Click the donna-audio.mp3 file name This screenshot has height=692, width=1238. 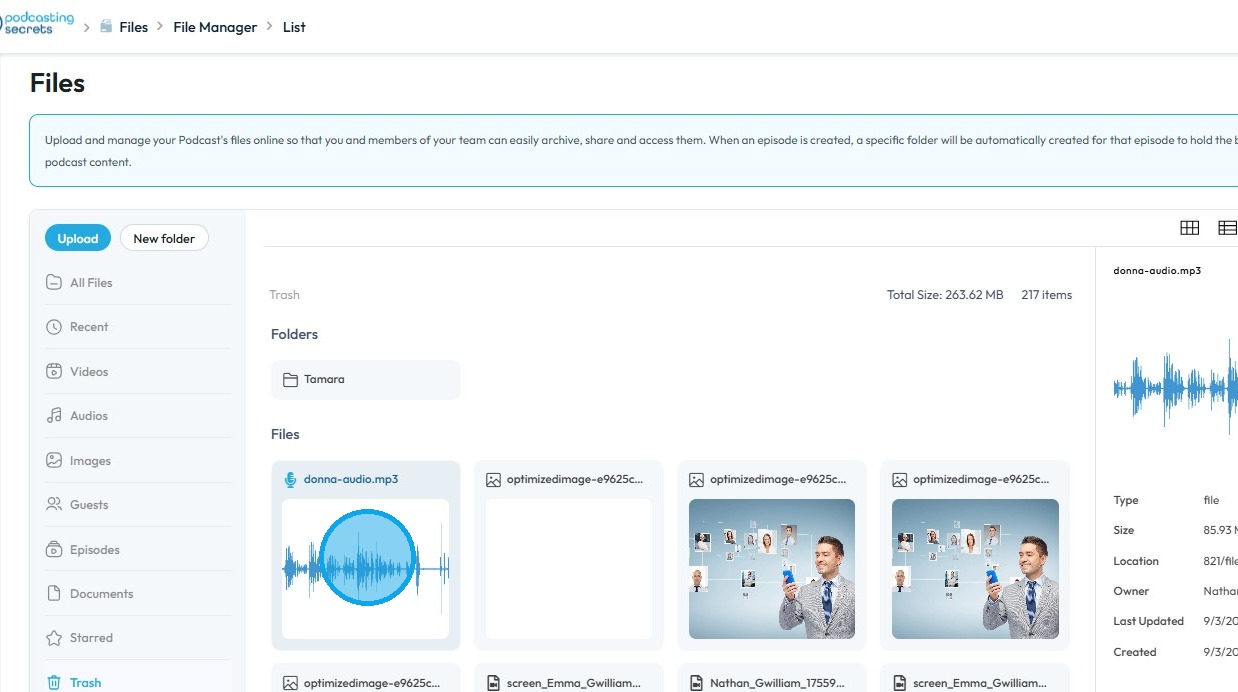(x=351, y=479)
